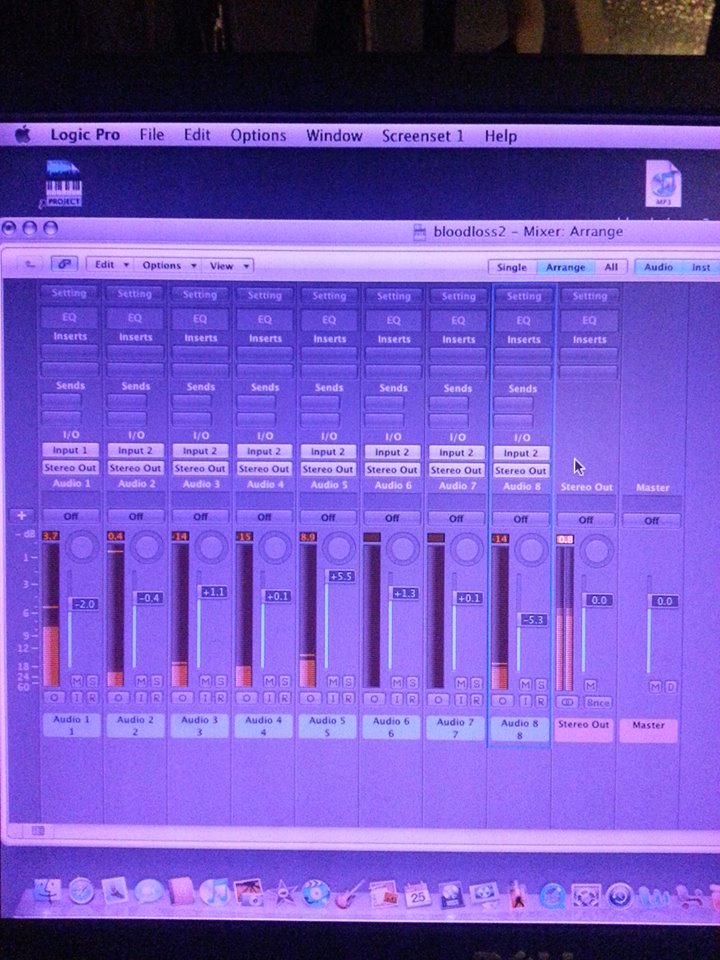Open the Apple menu

coord(23,135)
